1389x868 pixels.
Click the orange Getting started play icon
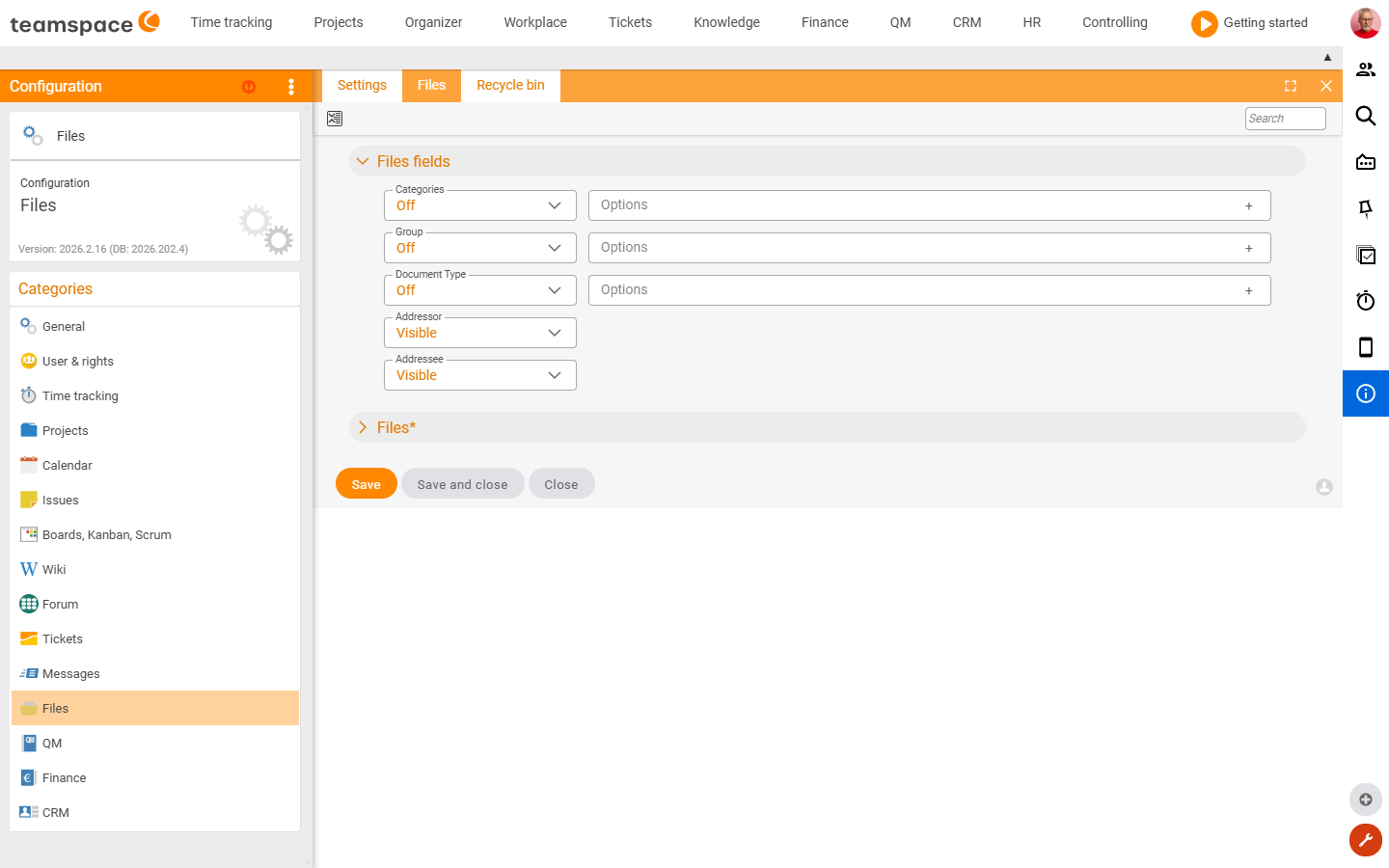point(1204,23)
